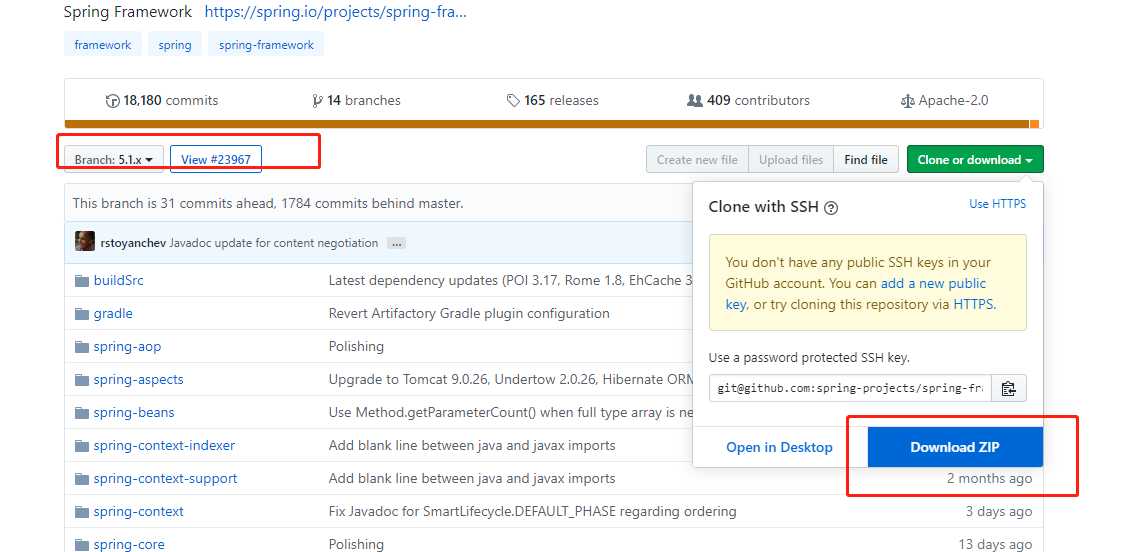Click the spring-context-support folder icon
Screen dimensions: 1123x552
pyautogui.click(x=82, y=478)
